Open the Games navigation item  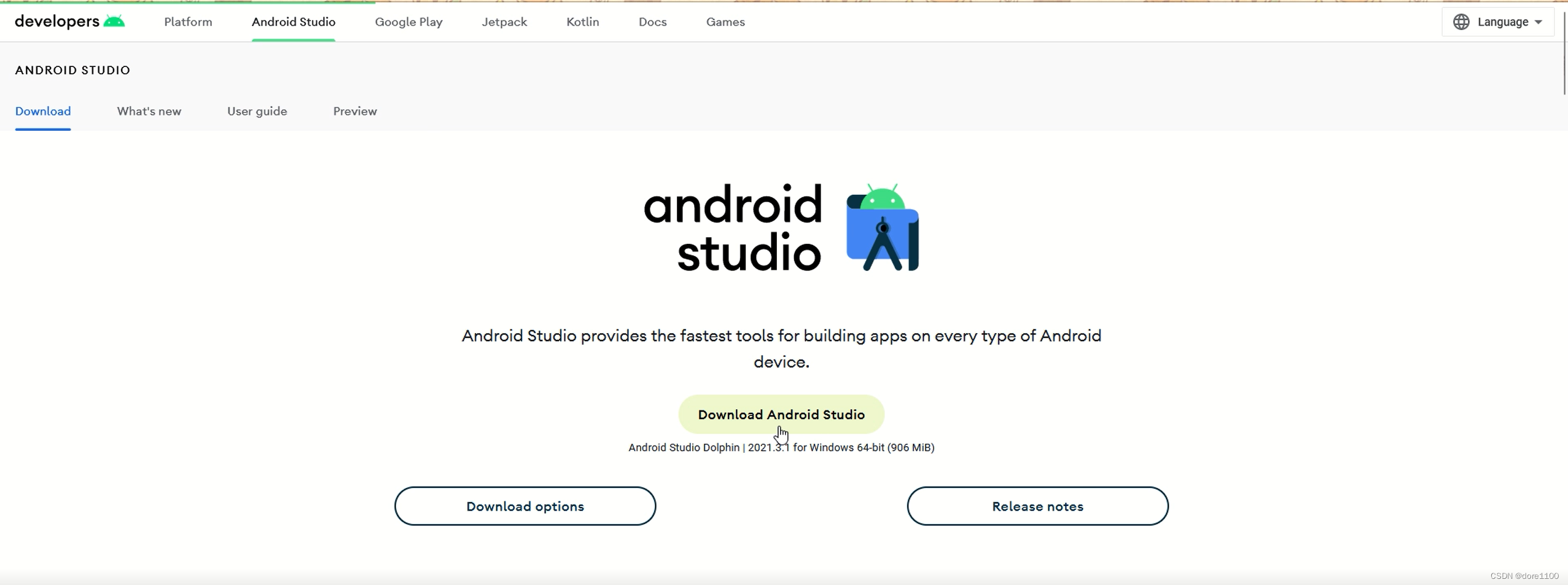pos(725,22)
